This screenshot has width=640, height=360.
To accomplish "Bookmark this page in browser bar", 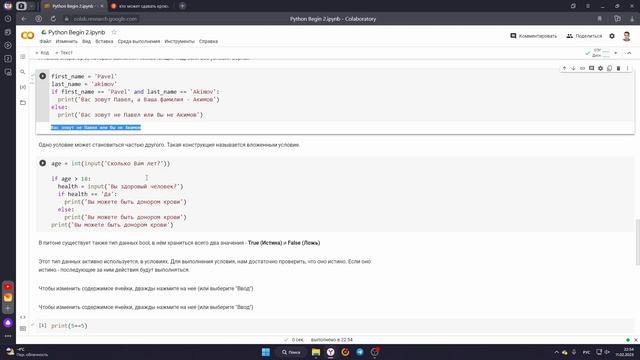I will [600, 19].
